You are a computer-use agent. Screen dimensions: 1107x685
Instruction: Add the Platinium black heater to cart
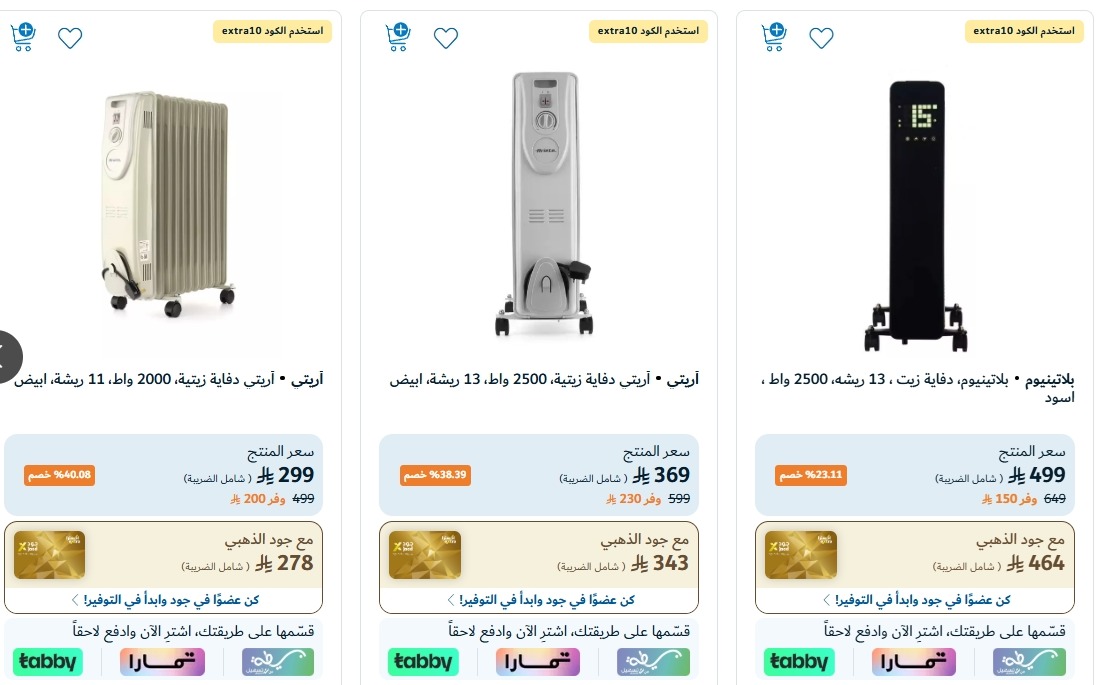click(773, 34)
